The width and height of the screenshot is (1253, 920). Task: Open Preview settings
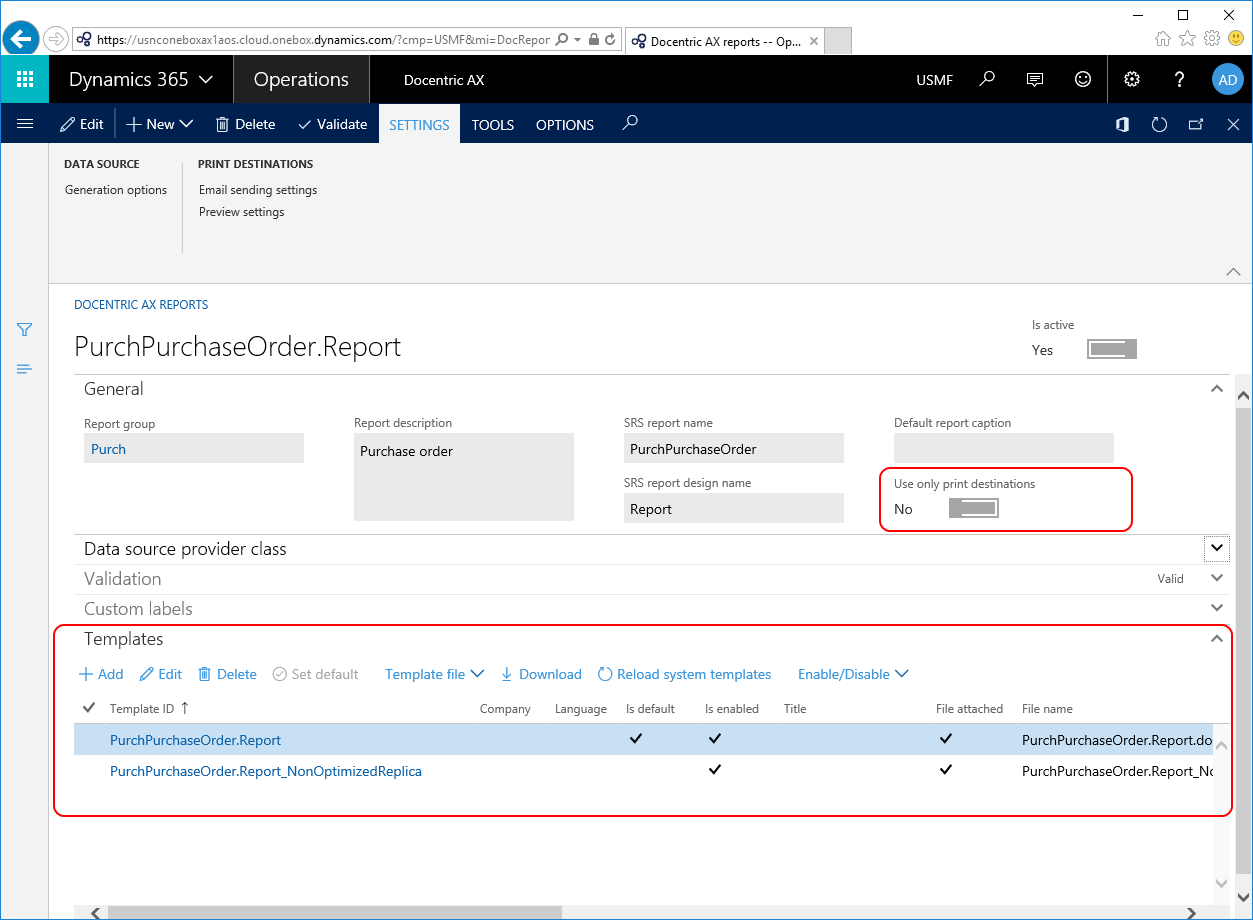click(x=242, y=212)
